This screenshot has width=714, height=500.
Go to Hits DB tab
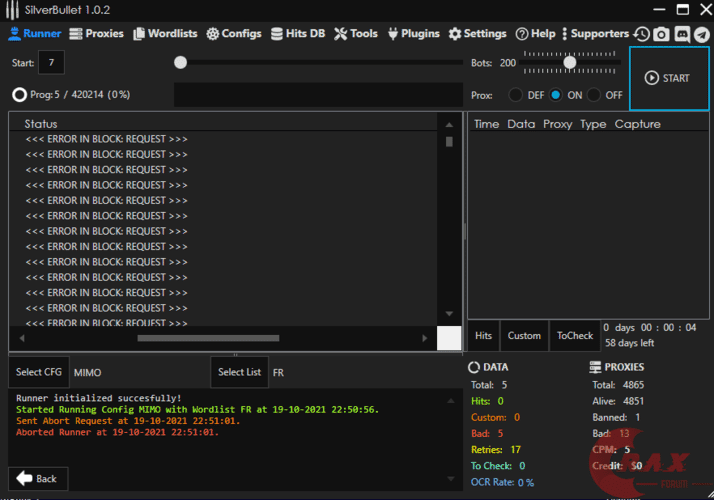point(299,34)
